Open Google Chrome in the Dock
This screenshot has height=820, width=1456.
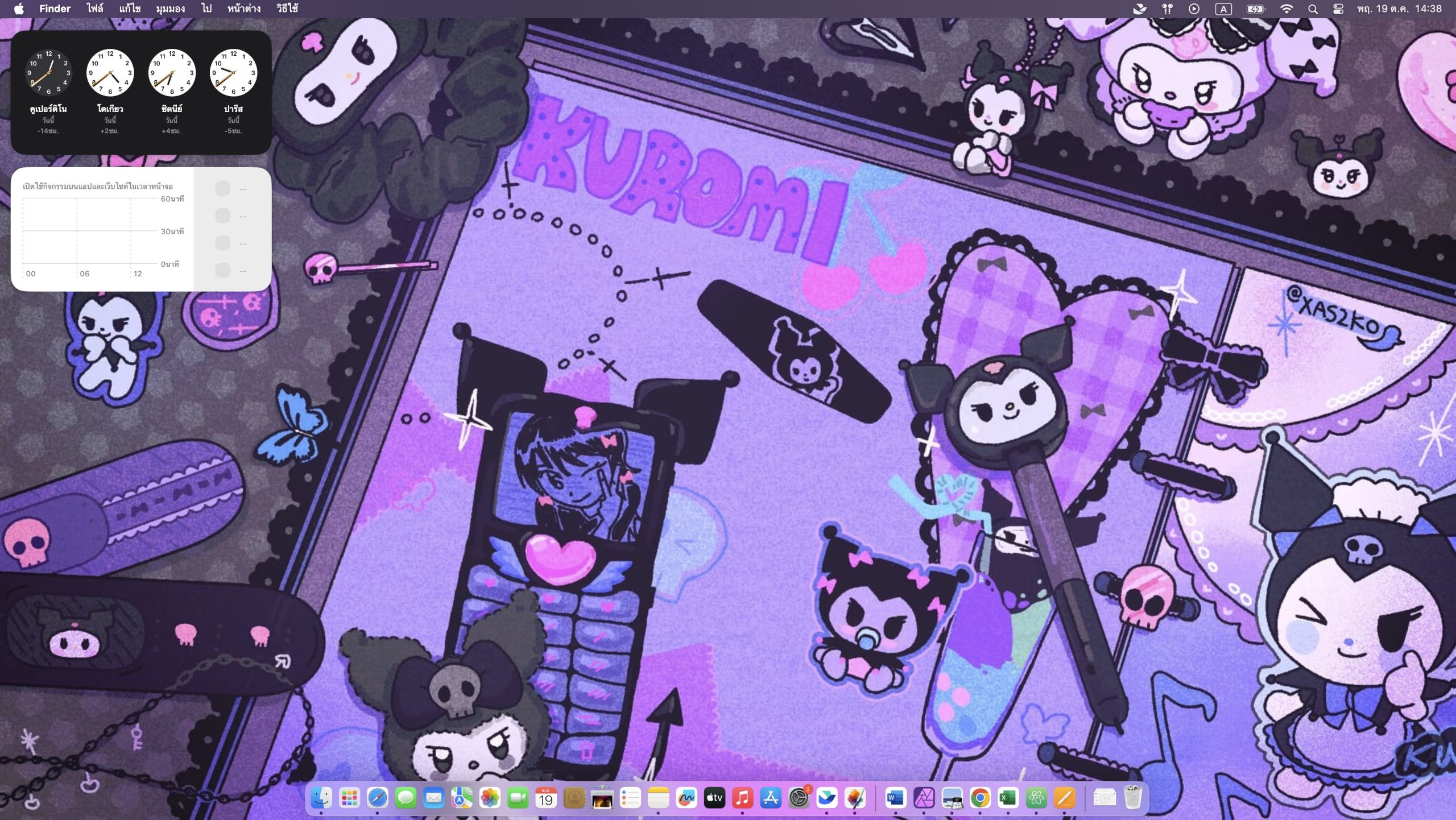980,798
